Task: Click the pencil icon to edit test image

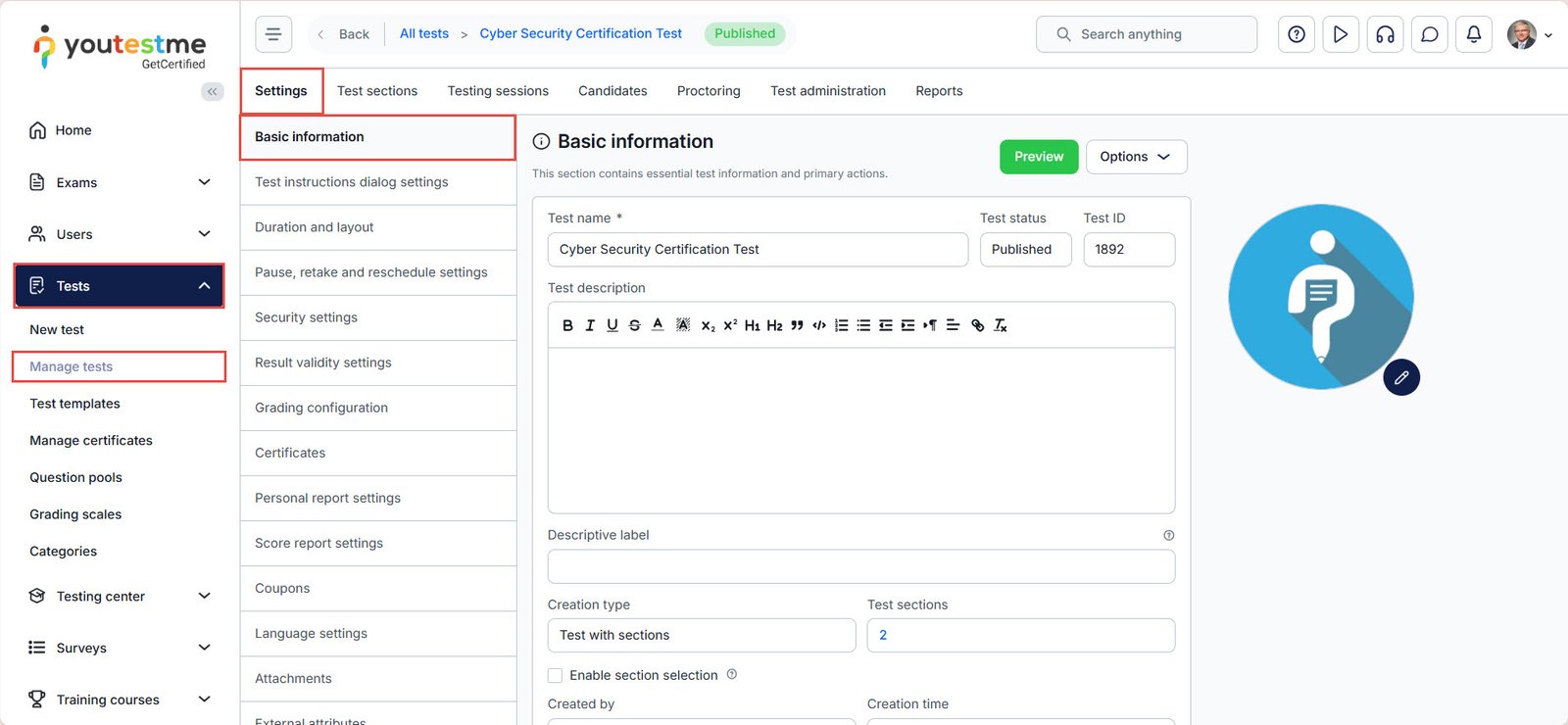Action: coord(1401,377)
